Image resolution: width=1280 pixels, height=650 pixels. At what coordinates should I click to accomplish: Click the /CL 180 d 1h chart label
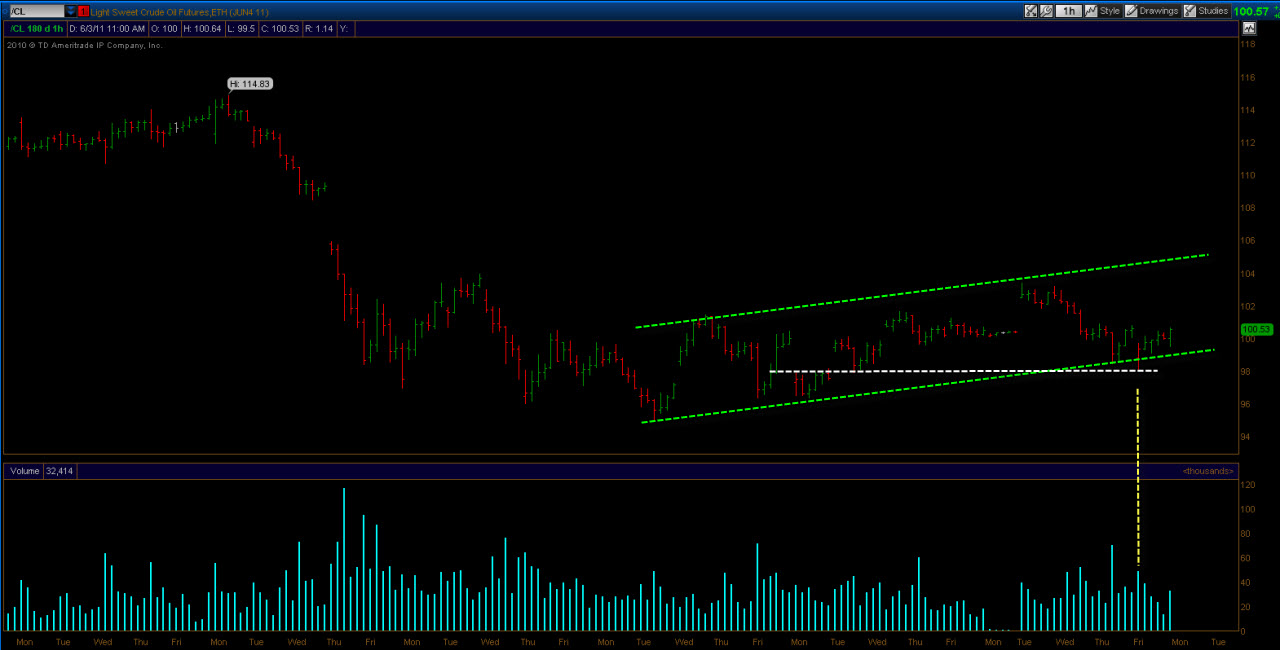36,29
